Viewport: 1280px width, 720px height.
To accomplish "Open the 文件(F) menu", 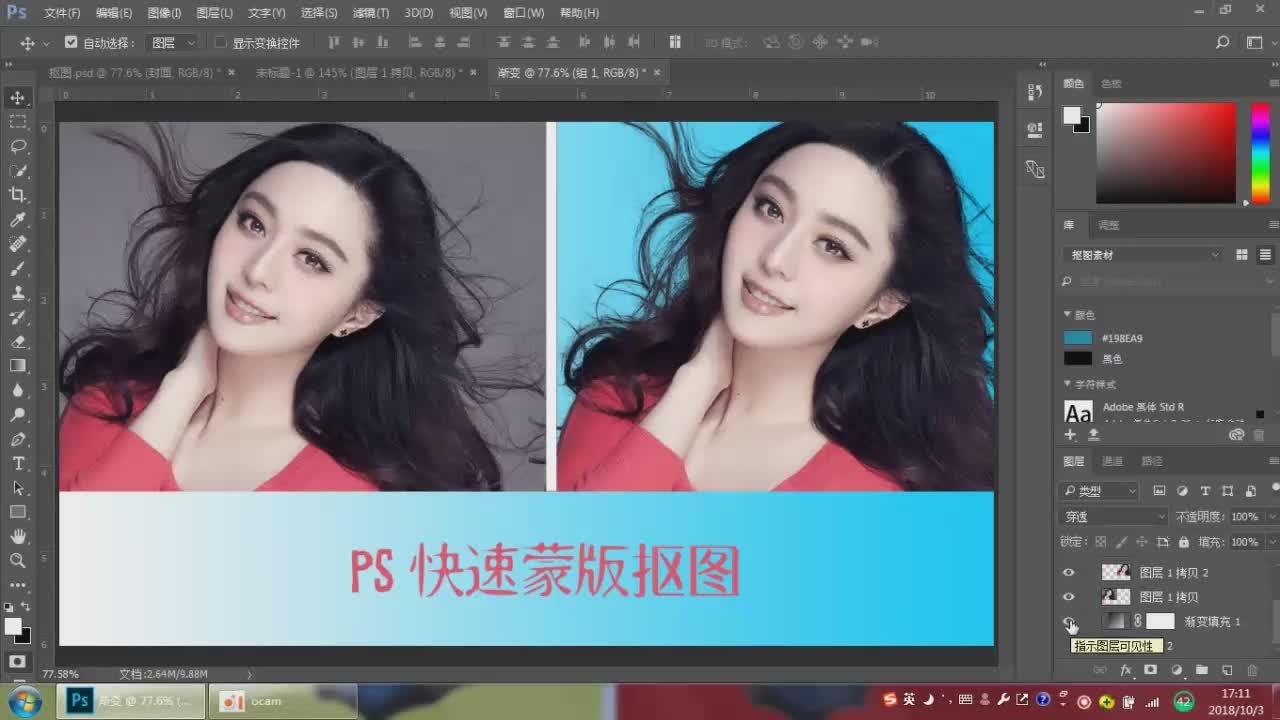I will pos(62,13).
